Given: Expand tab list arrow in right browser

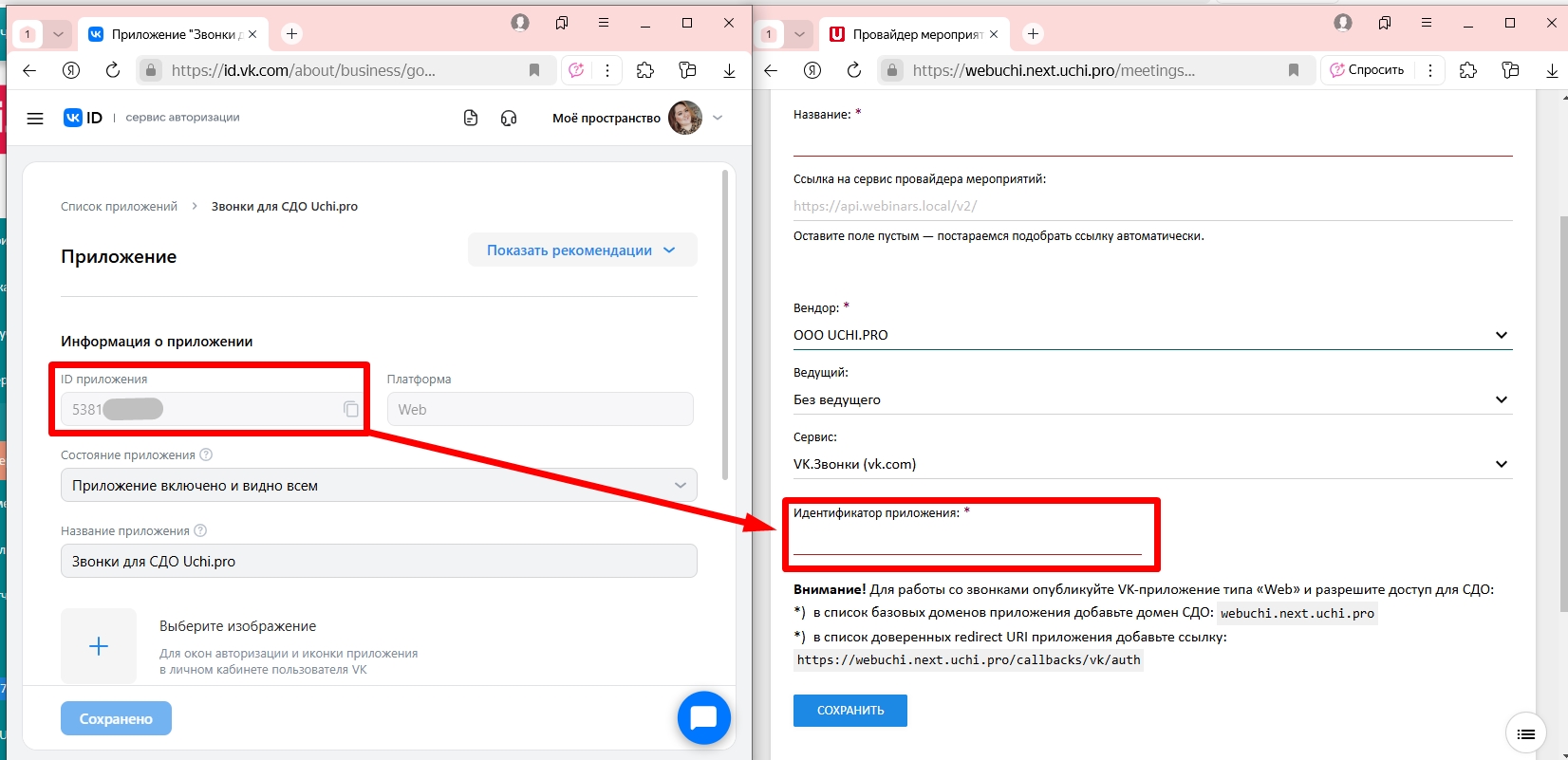Looking at the screenshot, I should 799,34.
